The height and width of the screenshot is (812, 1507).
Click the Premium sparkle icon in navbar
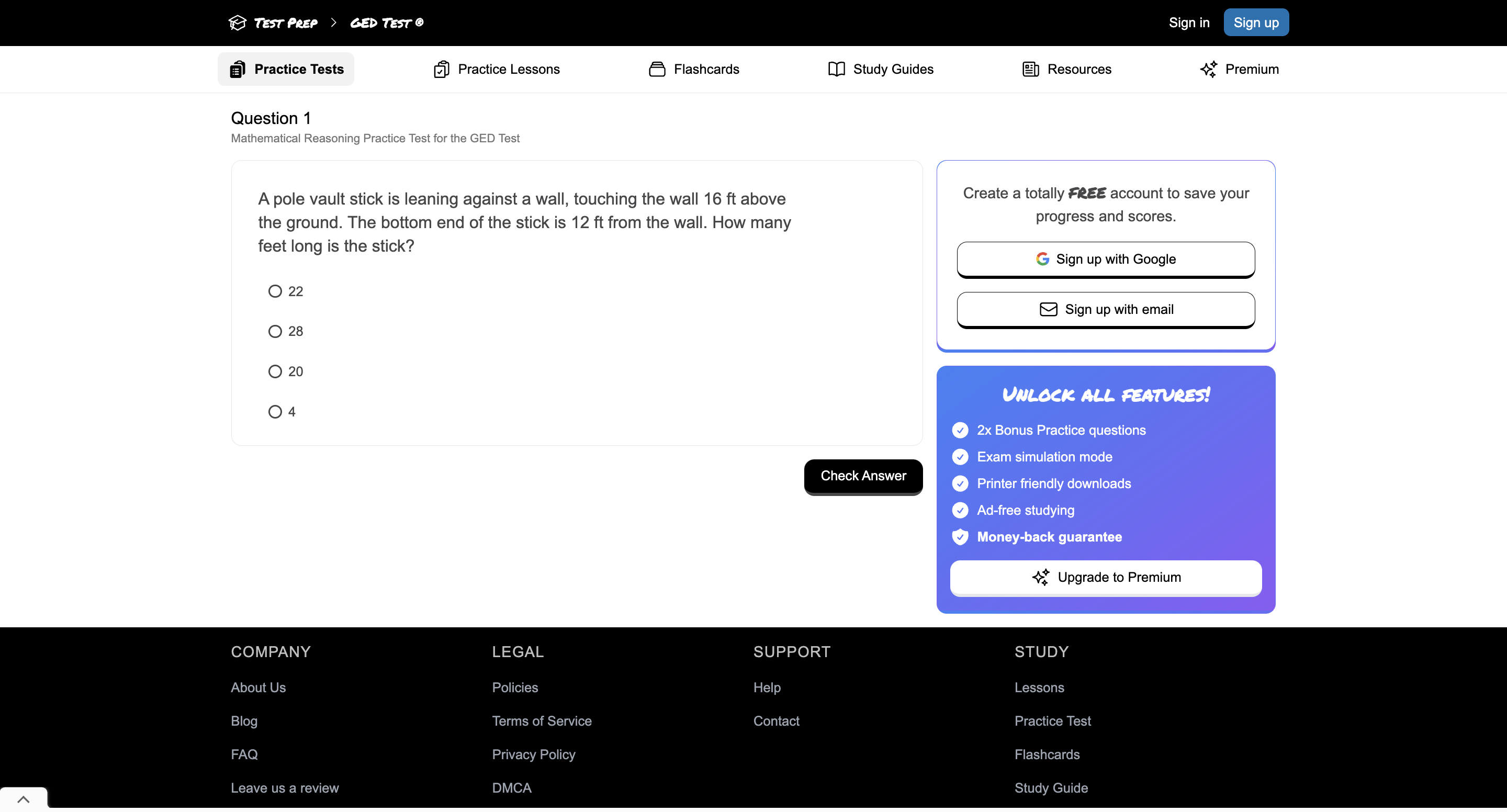(1208, 69)
